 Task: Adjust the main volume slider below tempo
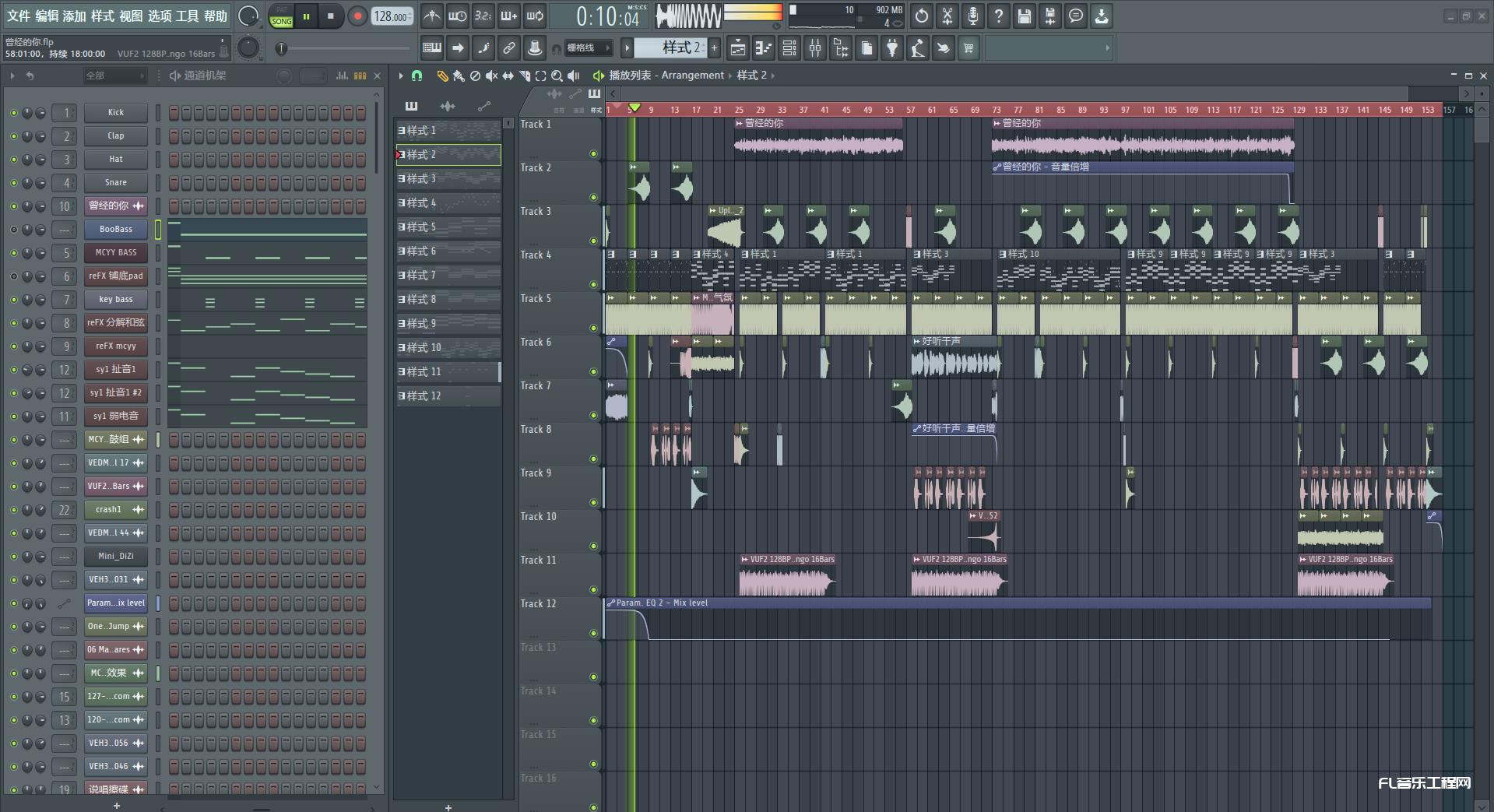(343, 48)
